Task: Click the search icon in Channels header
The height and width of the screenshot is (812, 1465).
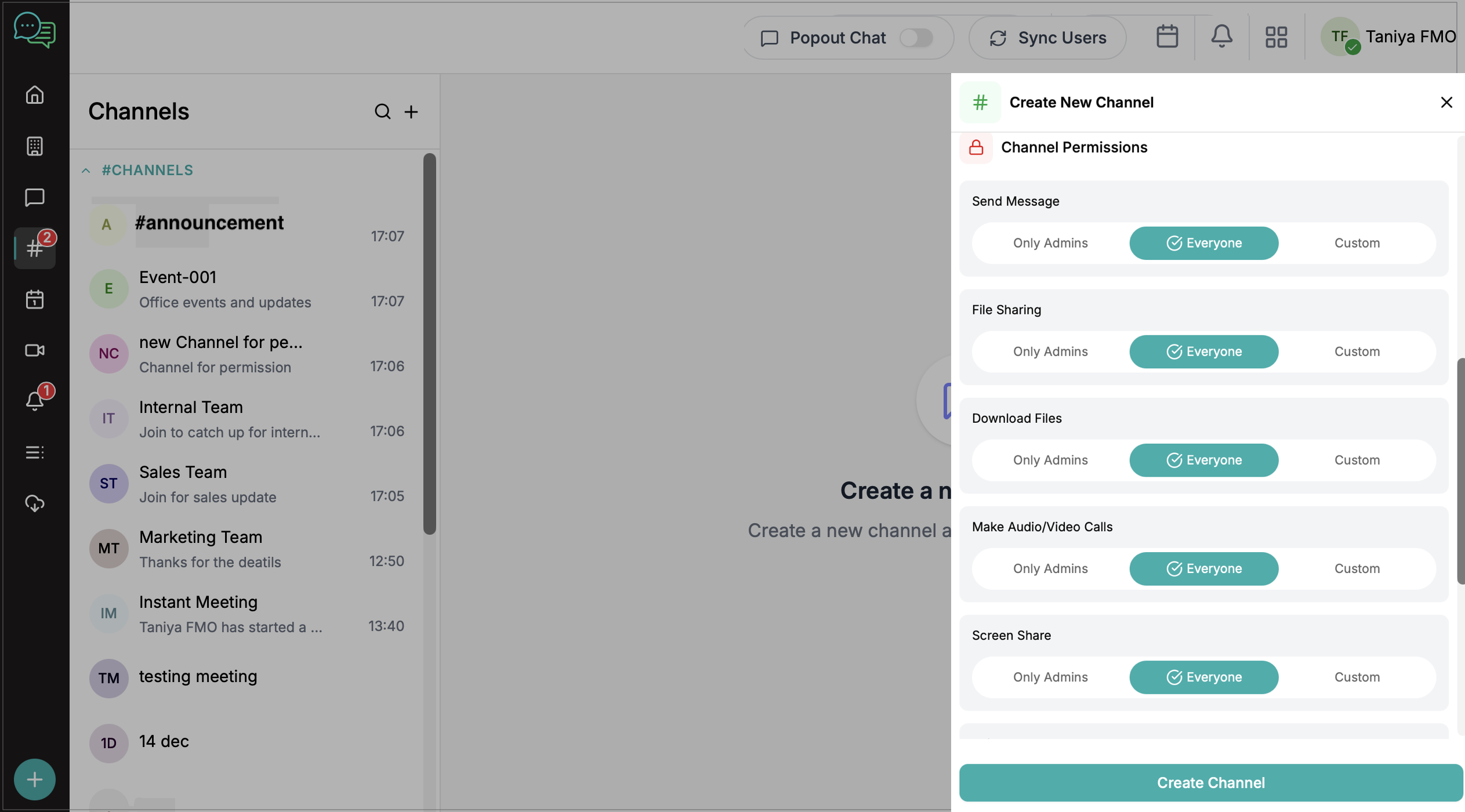Action: coord(382,111)
